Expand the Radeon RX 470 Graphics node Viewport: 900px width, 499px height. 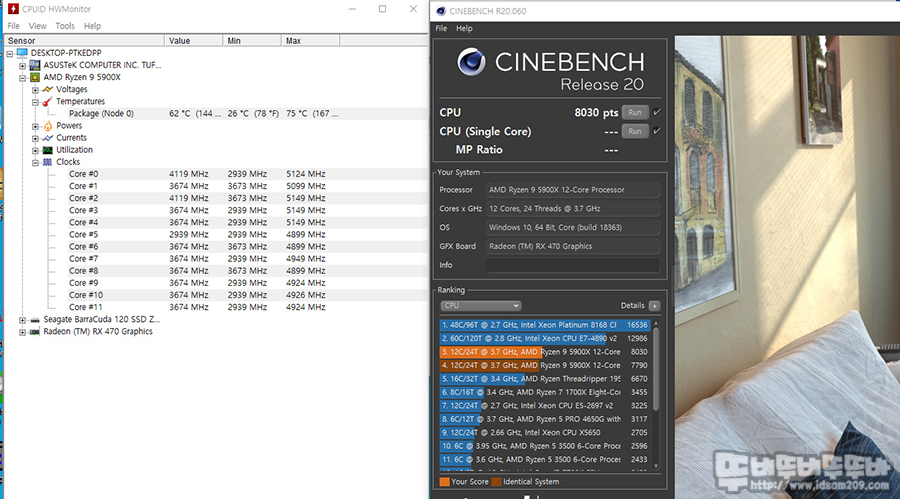tap(22, 332)
